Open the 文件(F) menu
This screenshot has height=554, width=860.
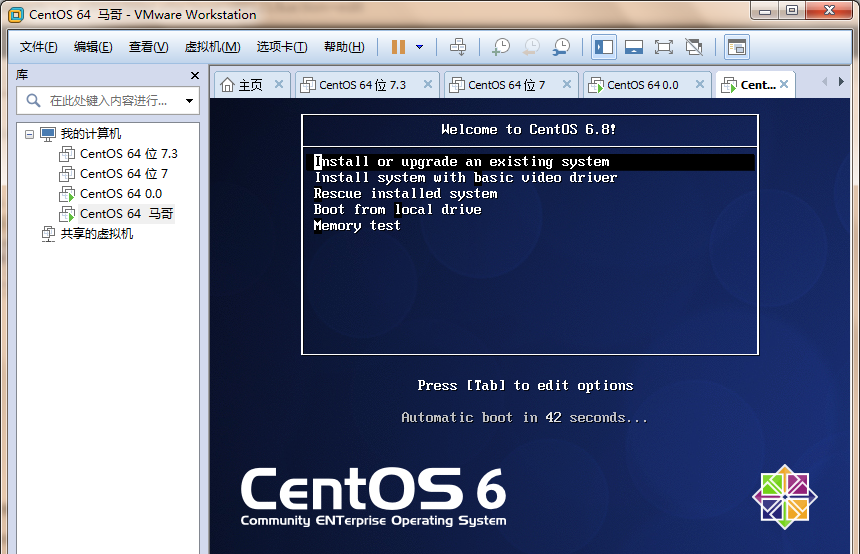(x=38, y=47)
